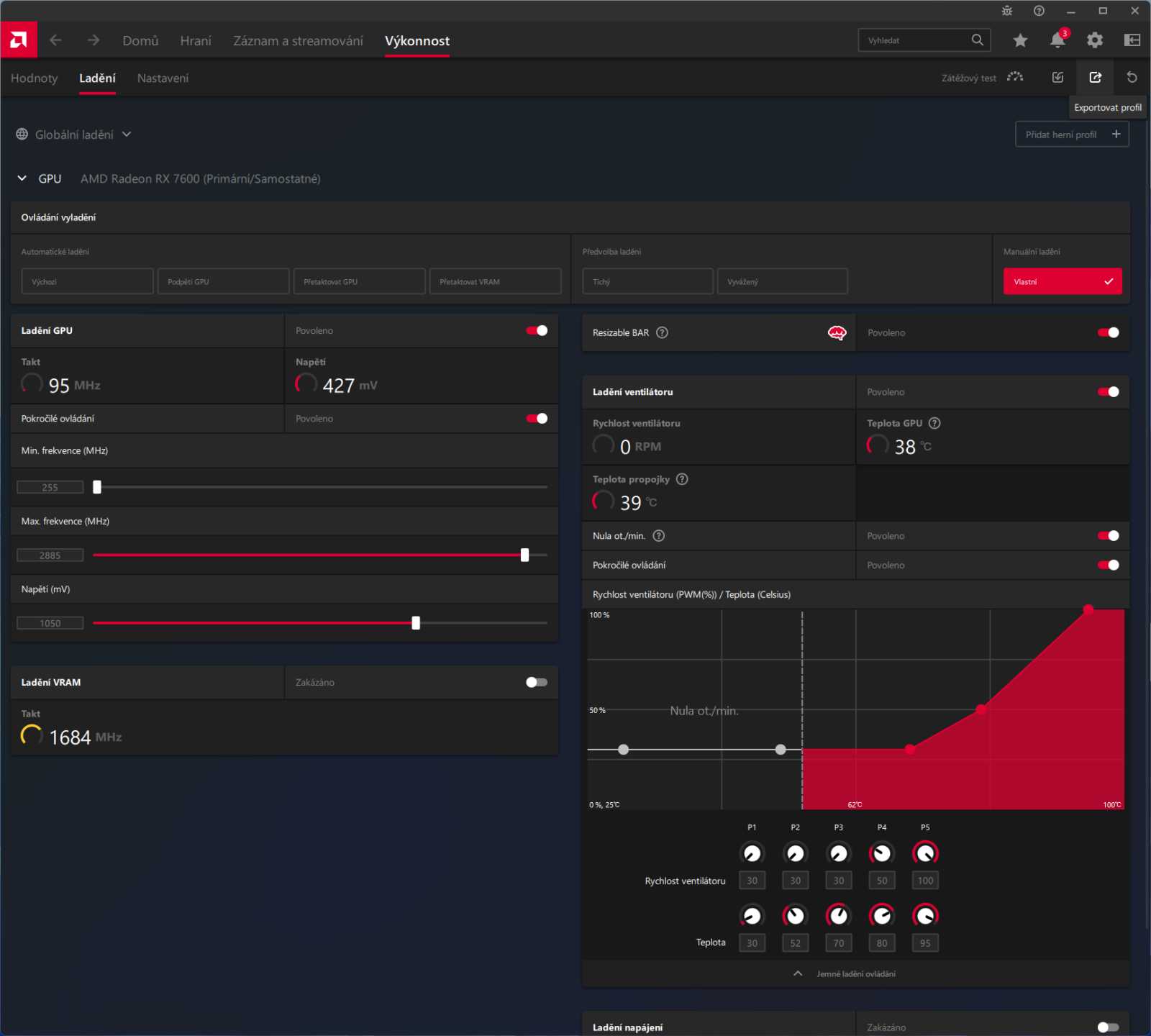Select the Výkonnost menu
Screen dimensions: 1151x1036
417,41
